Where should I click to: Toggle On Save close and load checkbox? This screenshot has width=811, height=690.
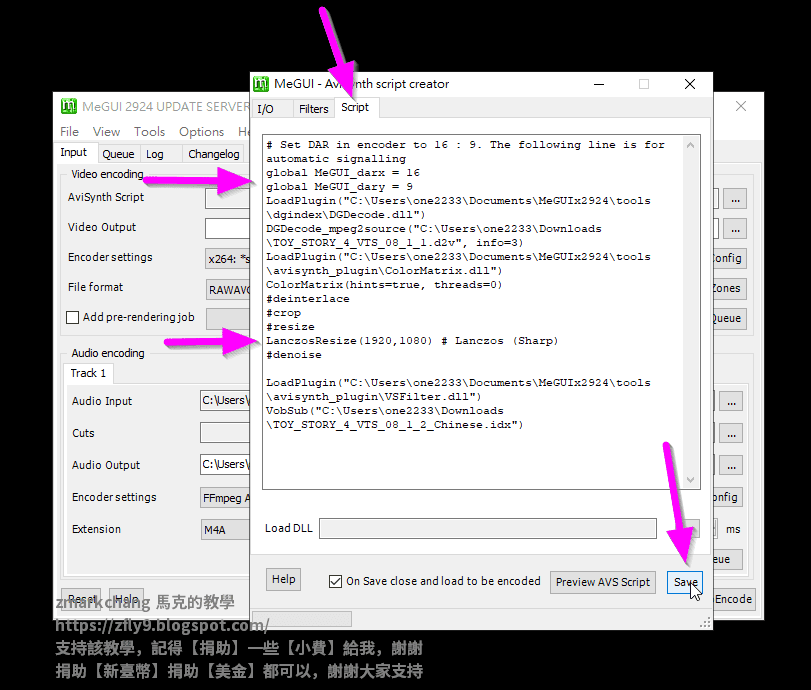[335, 581]
